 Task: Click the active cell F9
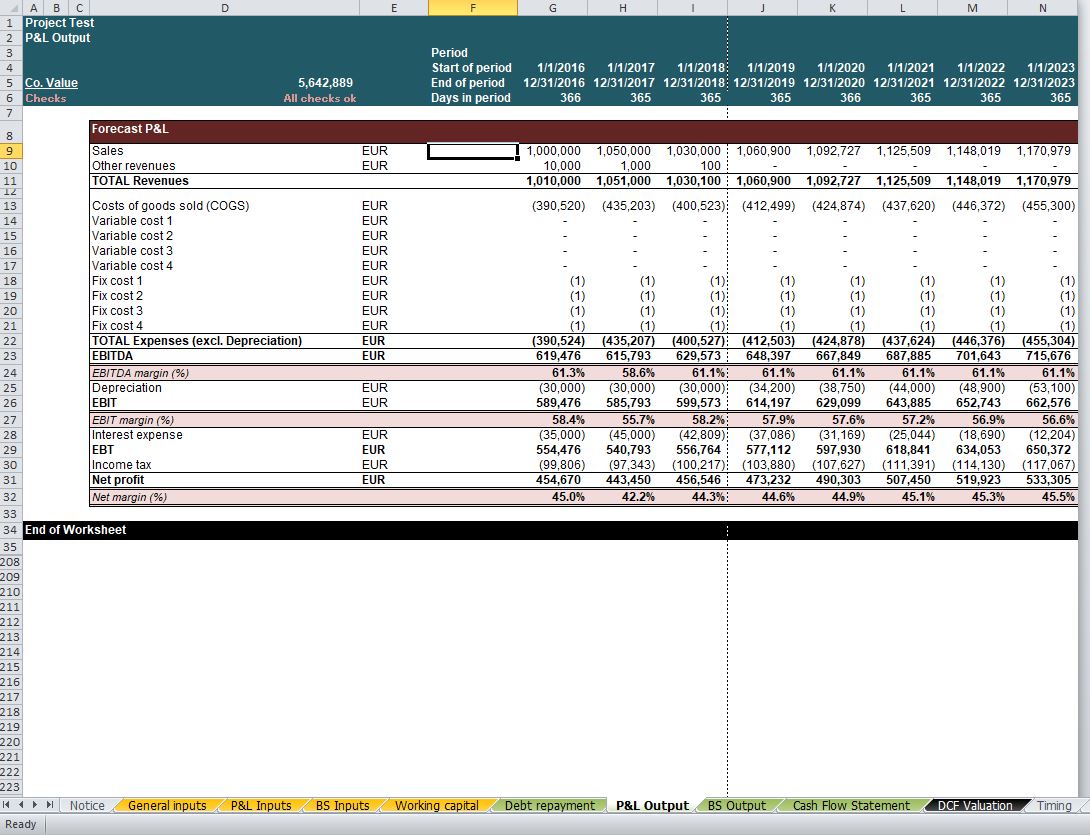coord(473,151)
